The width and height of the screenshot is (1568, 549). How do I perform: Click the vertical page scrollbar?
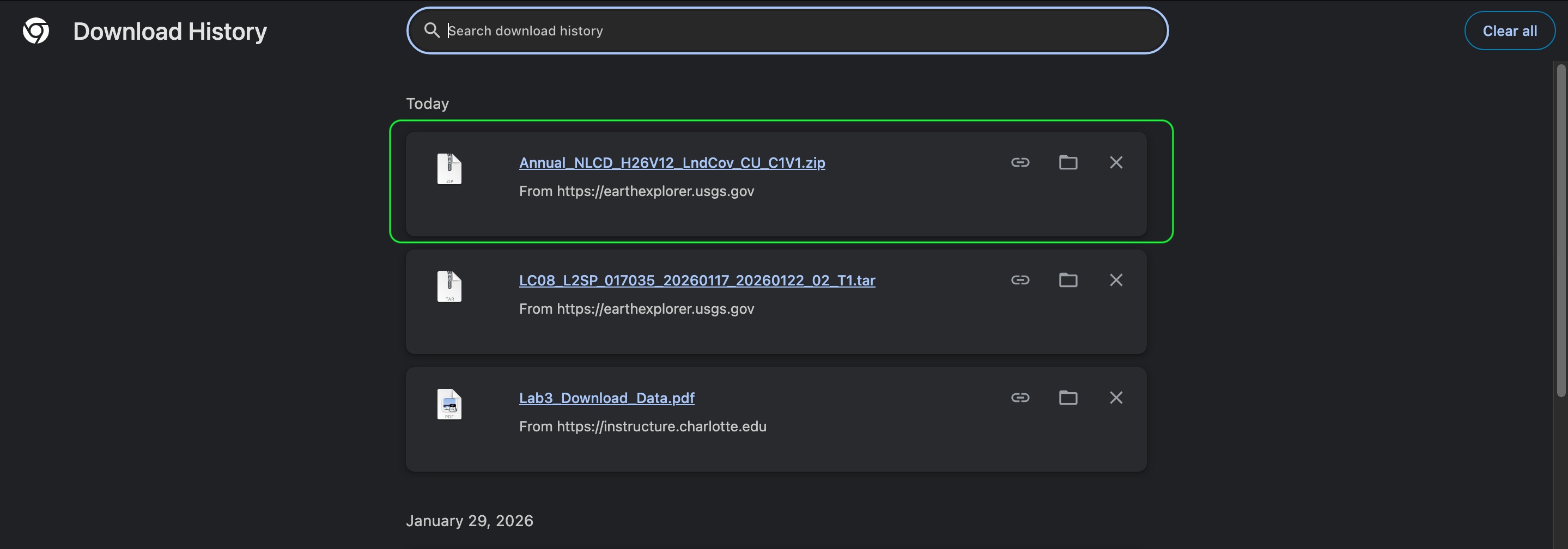point(1561,231)
